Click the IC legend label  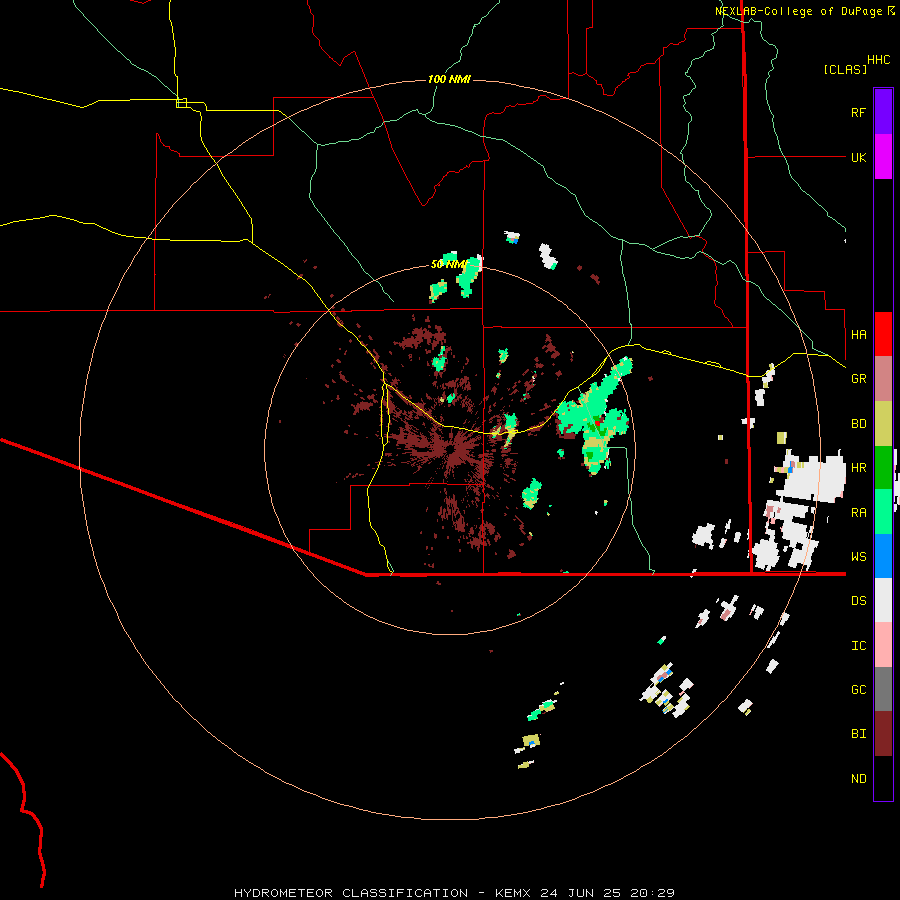858,645
